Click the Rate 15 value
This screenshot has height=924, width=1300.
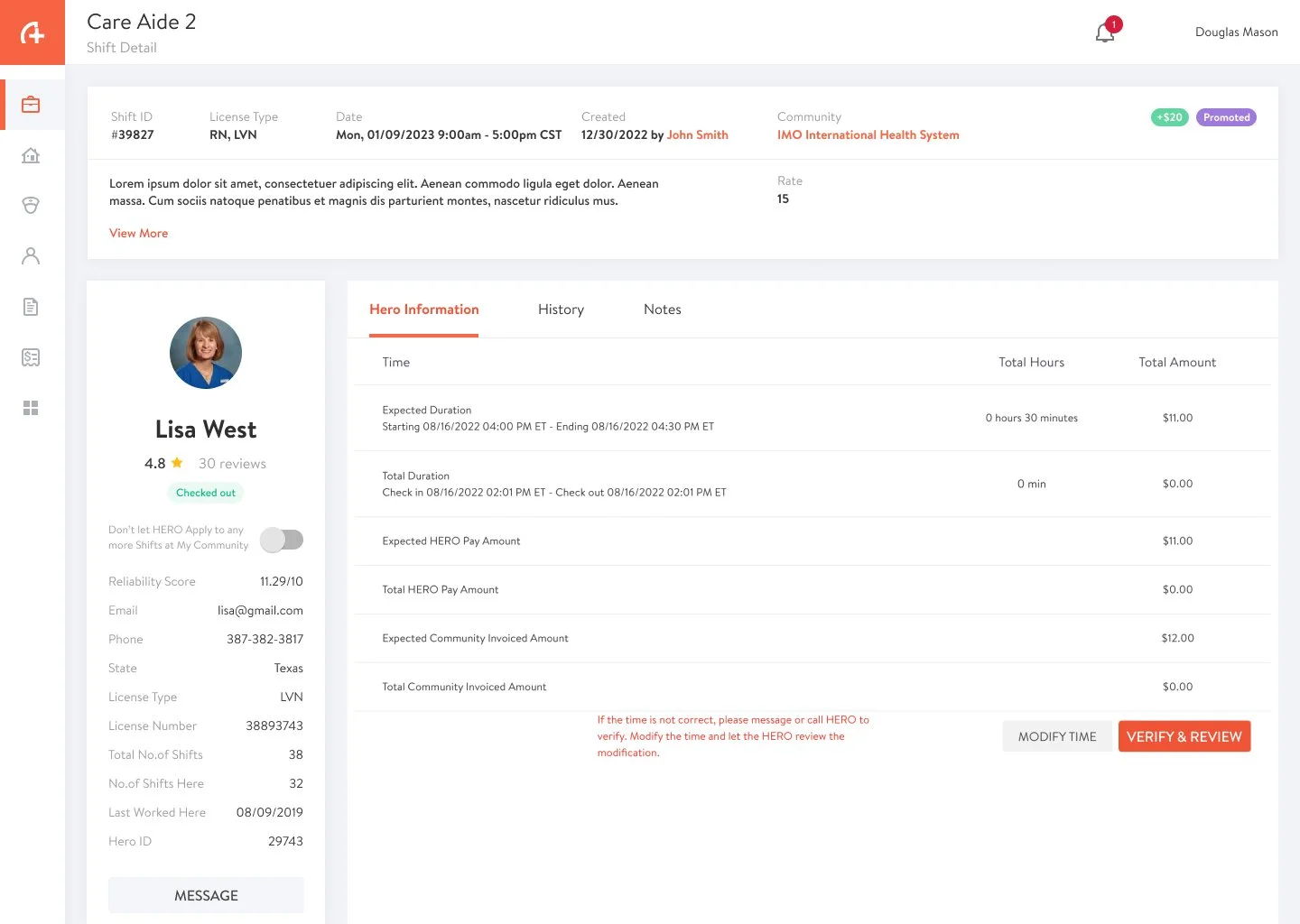[x=783, y=199]
